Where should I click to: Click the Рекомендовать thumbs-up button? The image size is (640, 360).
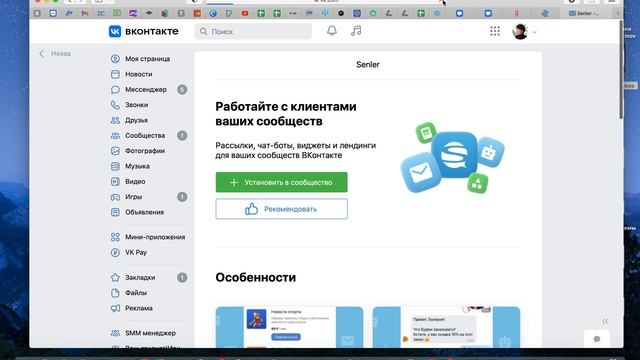tap(282, 209)
